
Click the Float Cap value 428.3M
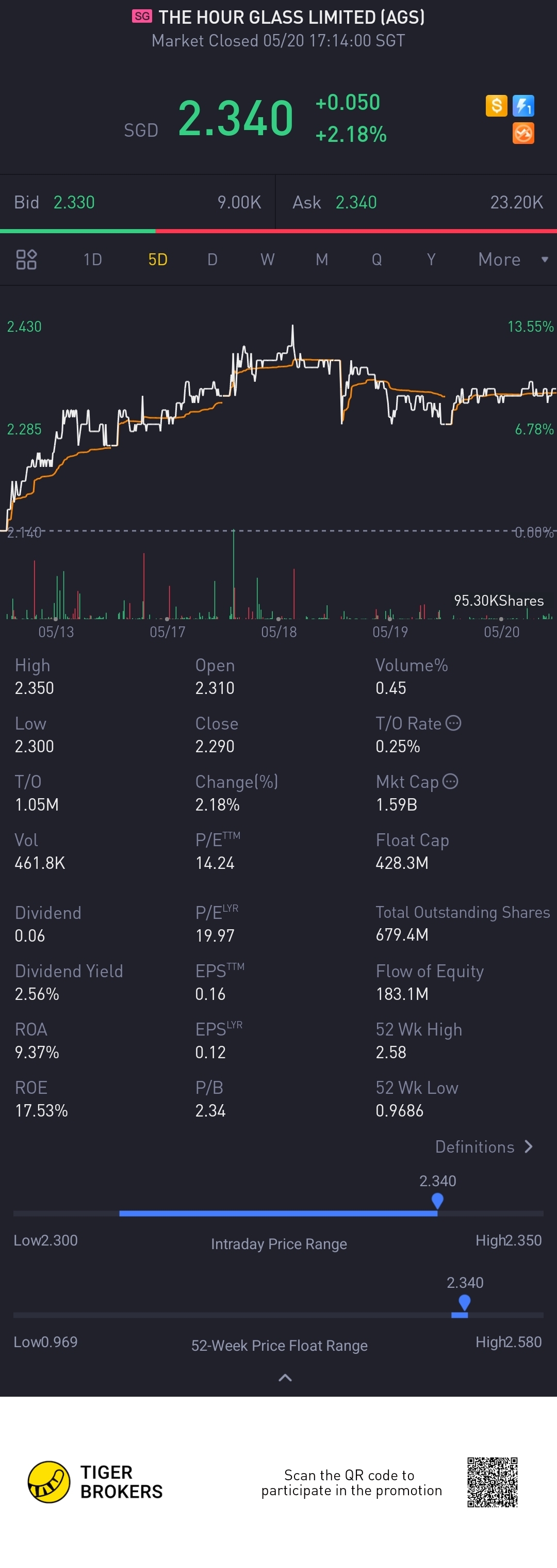(402, 863)
